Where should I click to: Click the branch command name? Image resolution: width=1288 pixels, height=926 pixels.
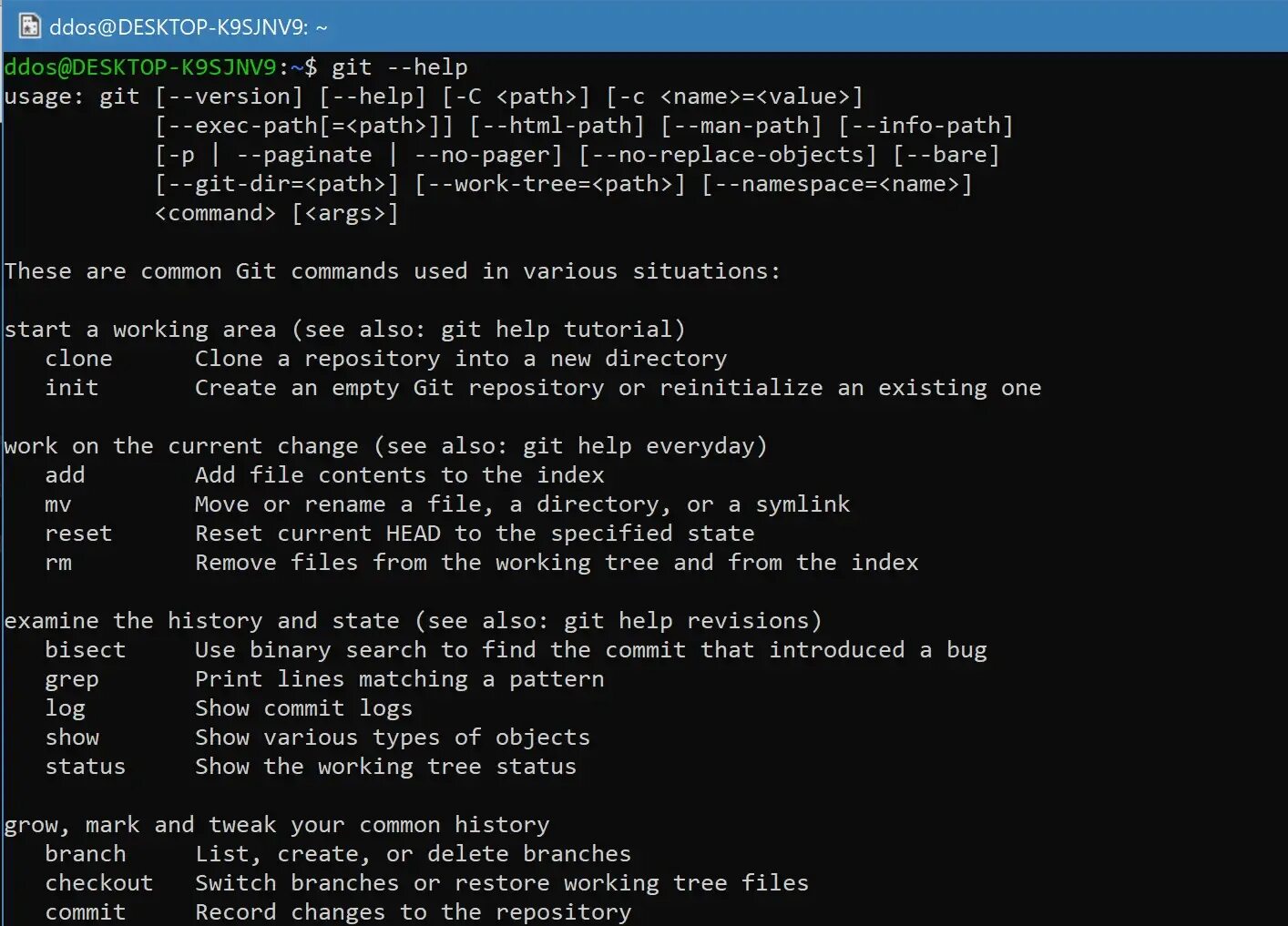[86, 854]
